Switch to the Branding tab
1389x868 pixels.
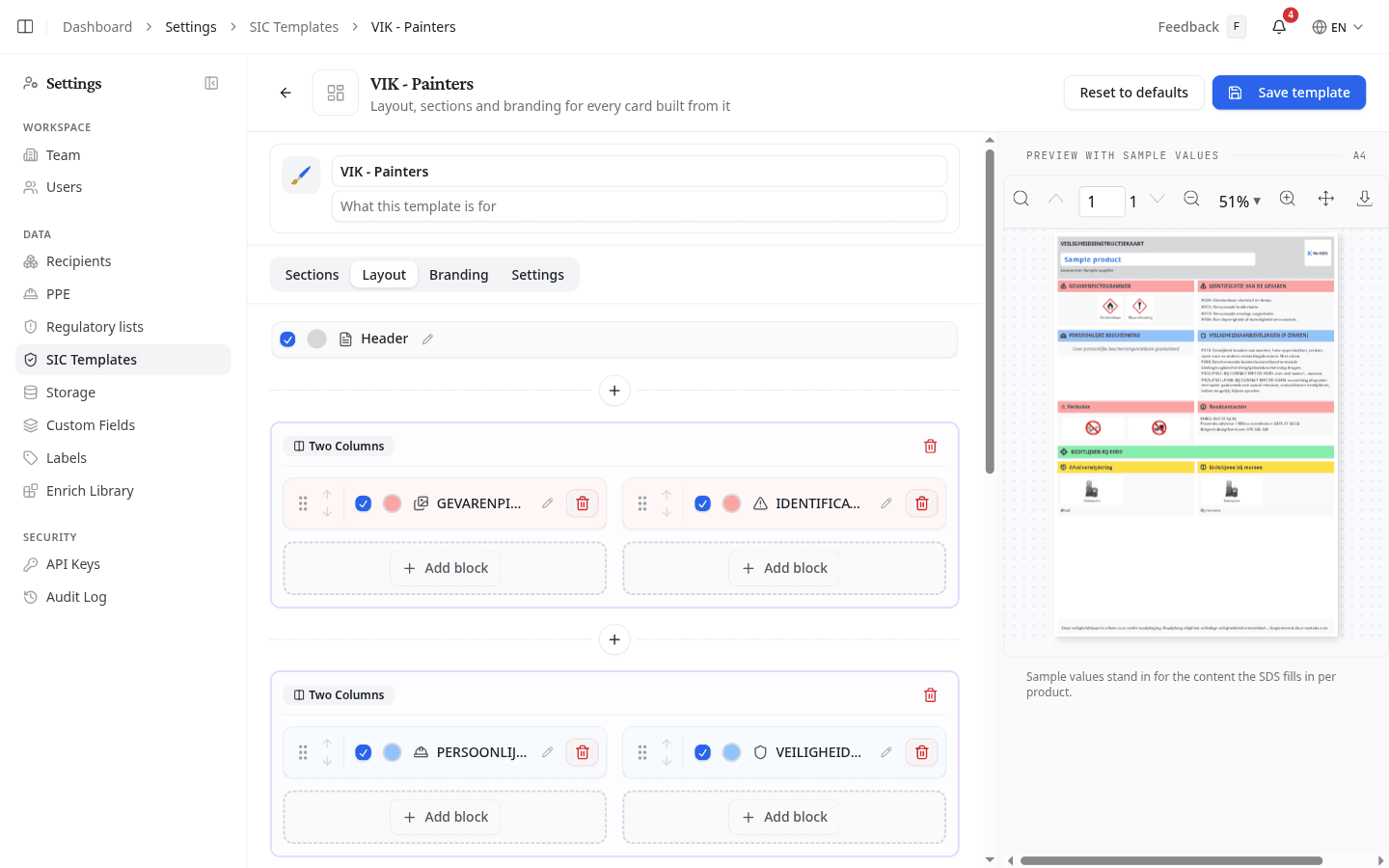[459, 275]
